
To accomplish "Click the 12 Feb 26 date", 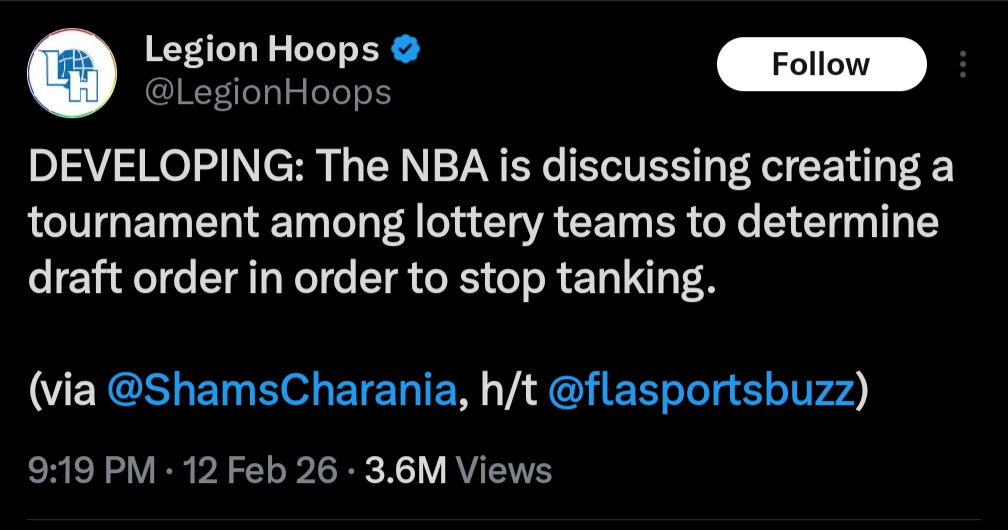I will pyautogui.click(x=257, y=470).
